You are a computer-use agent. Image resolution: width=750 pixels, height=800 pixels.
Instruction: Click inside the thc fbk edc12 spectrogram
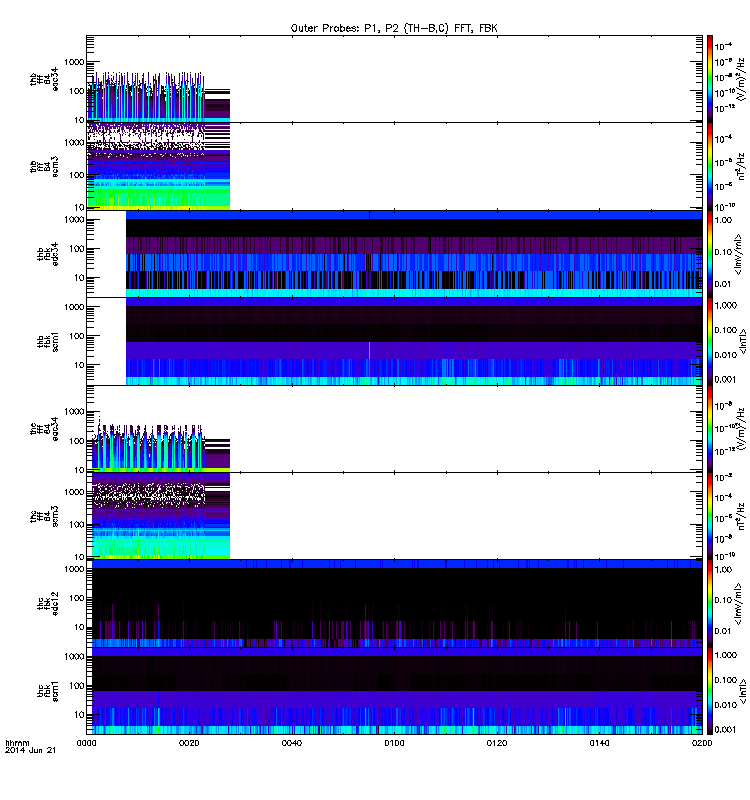tap(397, 604)
